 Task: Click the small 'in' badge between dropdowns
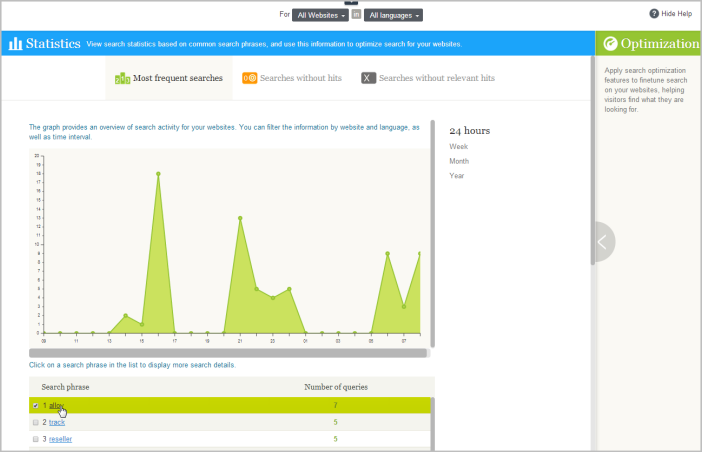pyautogui.click(x=356, y=14)
